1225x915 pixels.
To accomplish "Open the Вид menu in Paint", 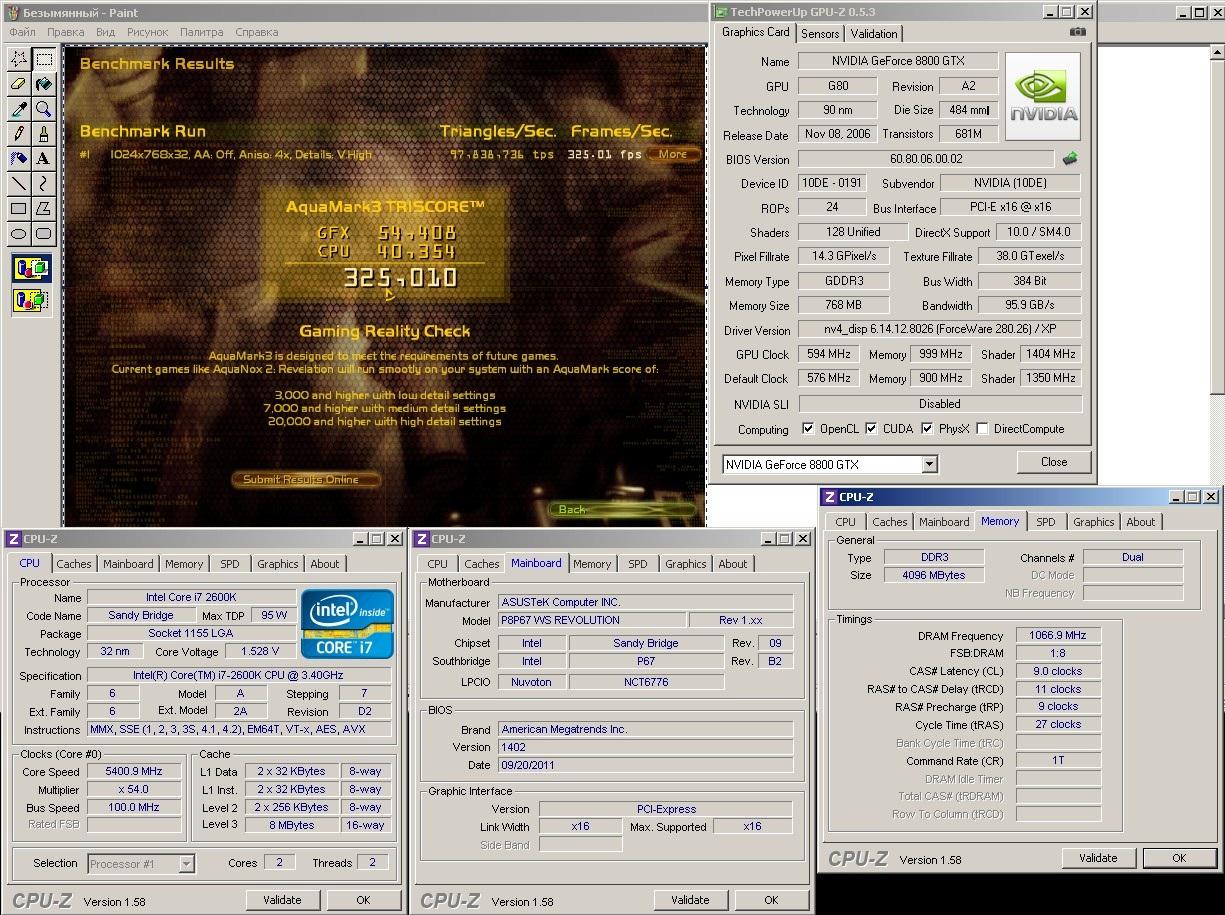I will click(x=105, y=32).
